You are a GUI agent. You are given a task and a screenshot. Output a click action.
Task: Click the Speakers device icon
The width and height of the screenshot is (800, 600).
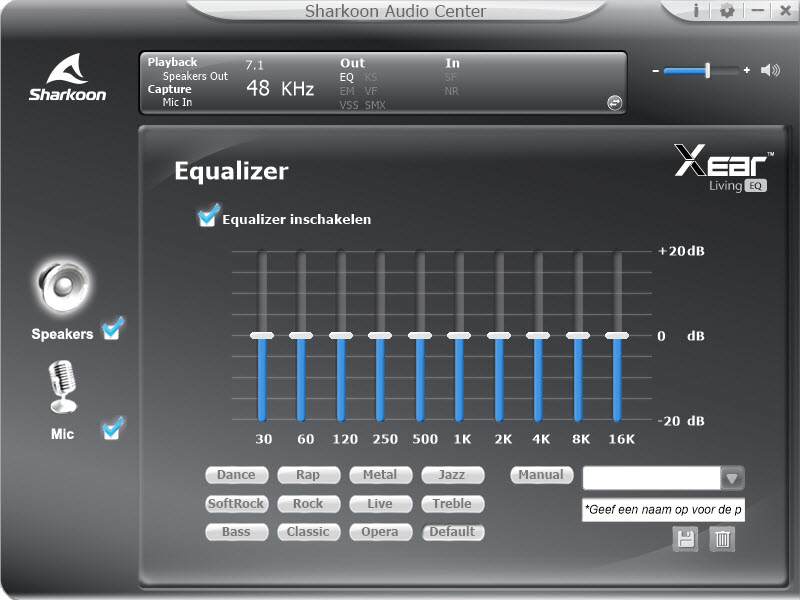point(63,288)
